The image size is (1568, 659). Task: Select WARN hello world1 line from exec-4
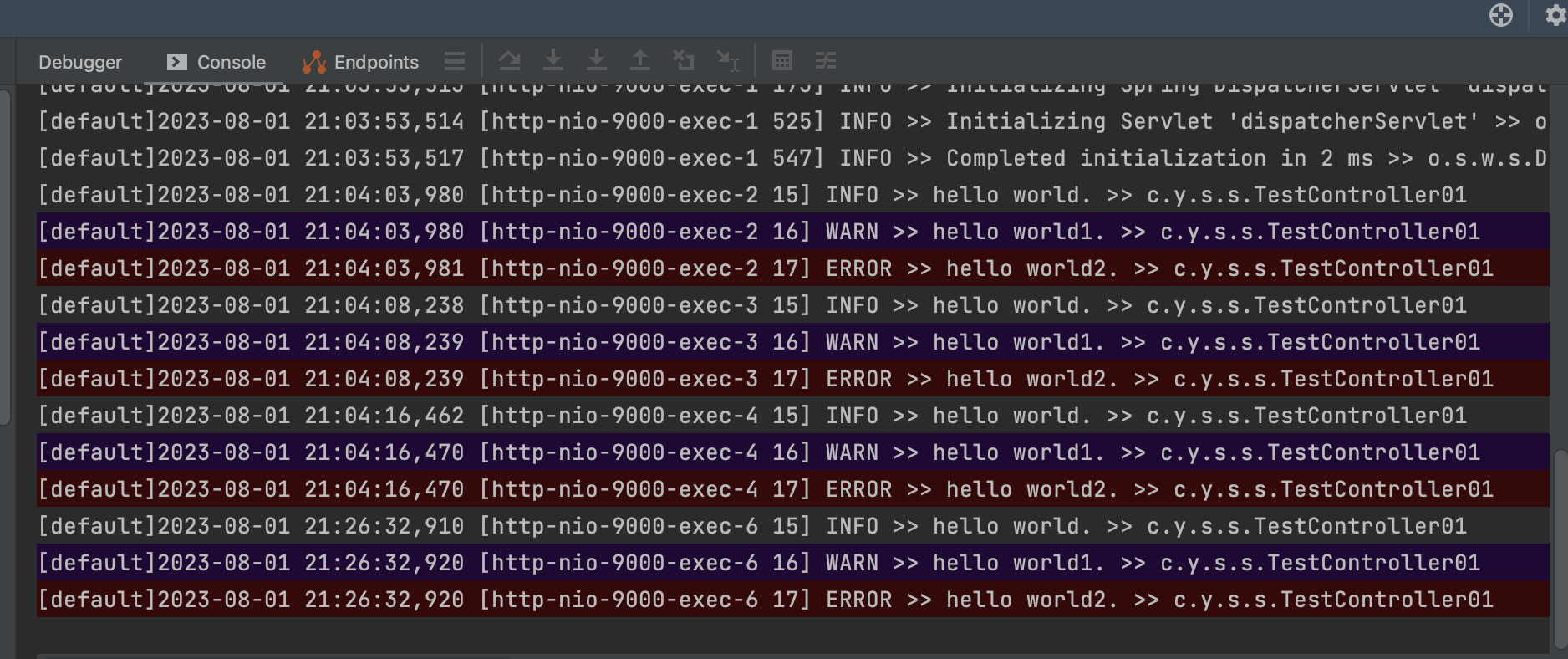coord(792,452)
